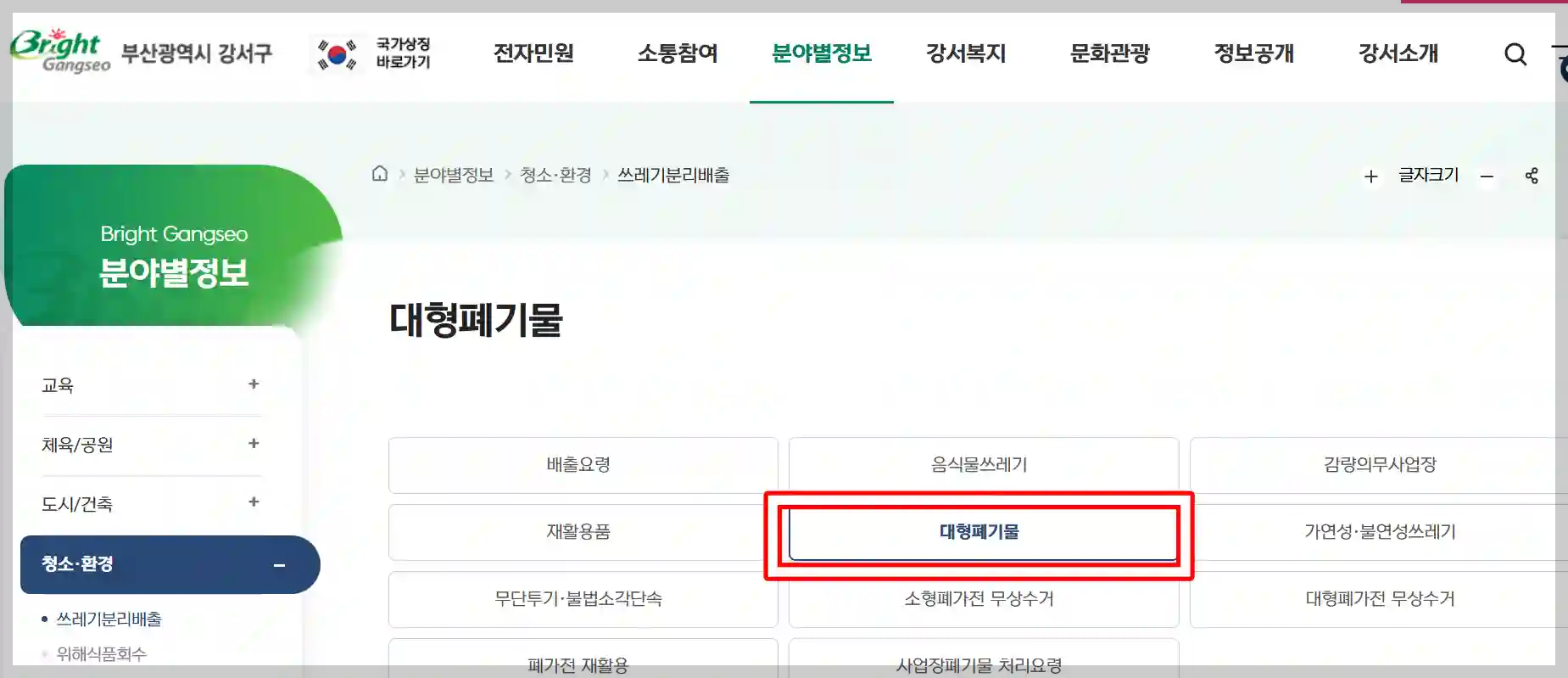Image resolution: width=1568 pixels, height=678 pixels.
Task: Click the Korean flag 국가상징 icon
Action: (337, 54)
